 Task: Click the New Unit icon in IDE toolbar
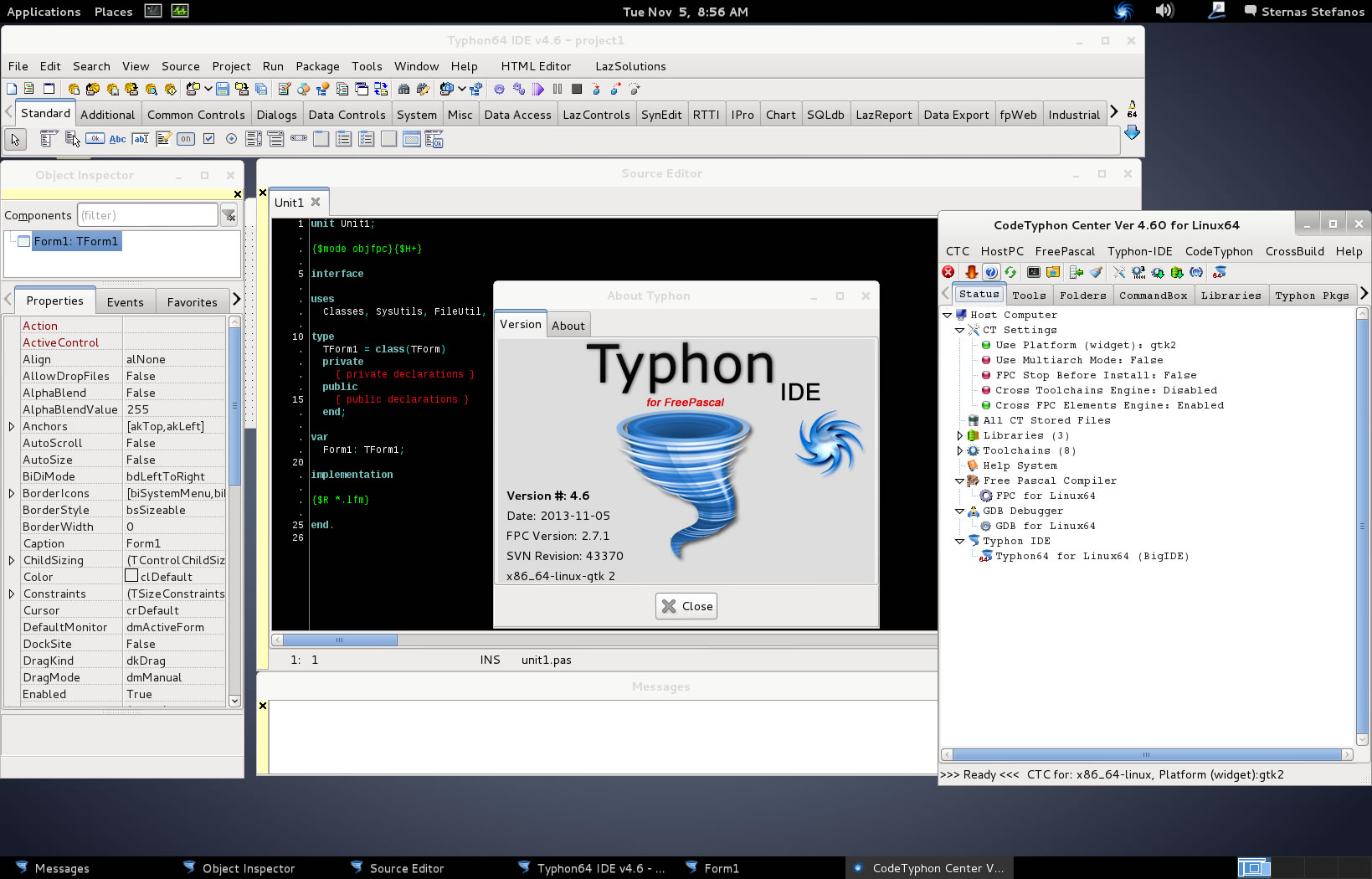28,89
